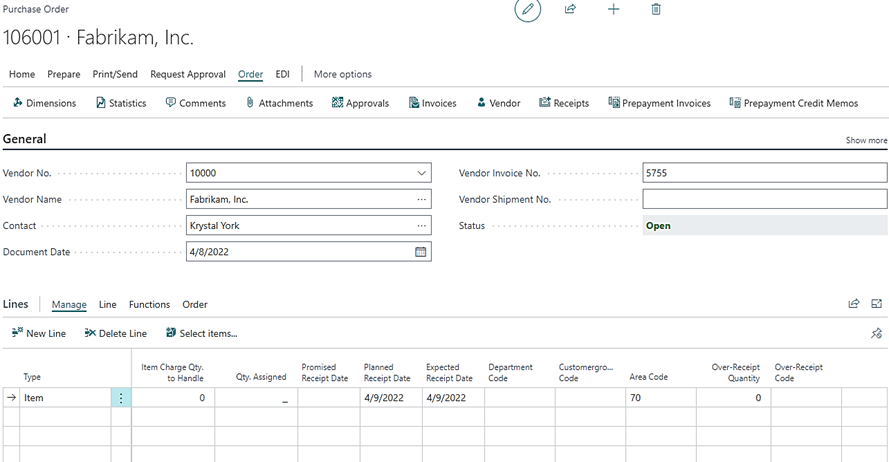The height and width of the screenshot is (462, 889).
Task: Open Prepayment Credit Memos
Action: tap(793, 103)
